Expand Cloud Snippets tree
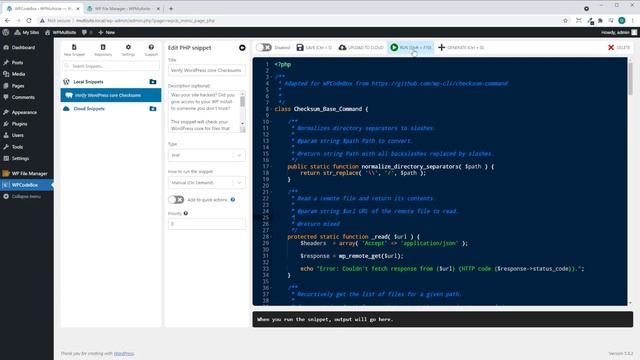The height and width of the screenshot is (360, 640). [89, 109]
